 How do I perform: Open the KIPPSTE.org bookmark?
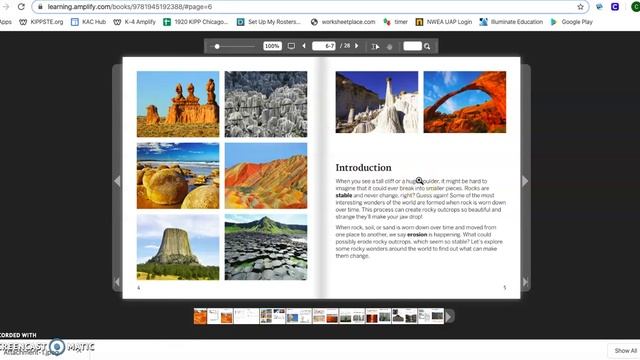(x=41, y=22)
